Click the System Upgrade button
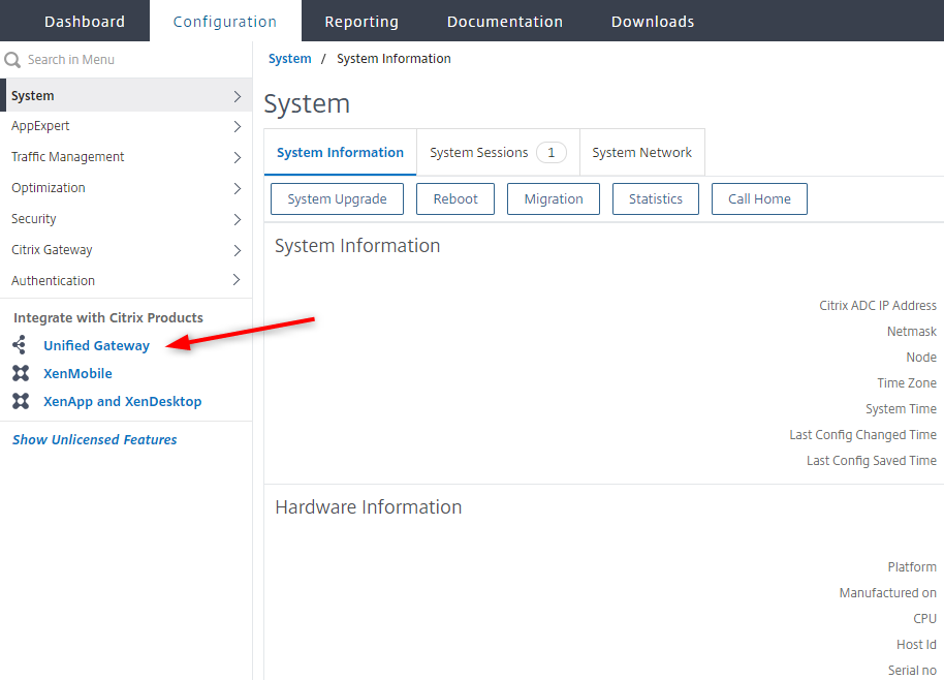The width and height of the screenshot is (944, 680). coord(337,199)
